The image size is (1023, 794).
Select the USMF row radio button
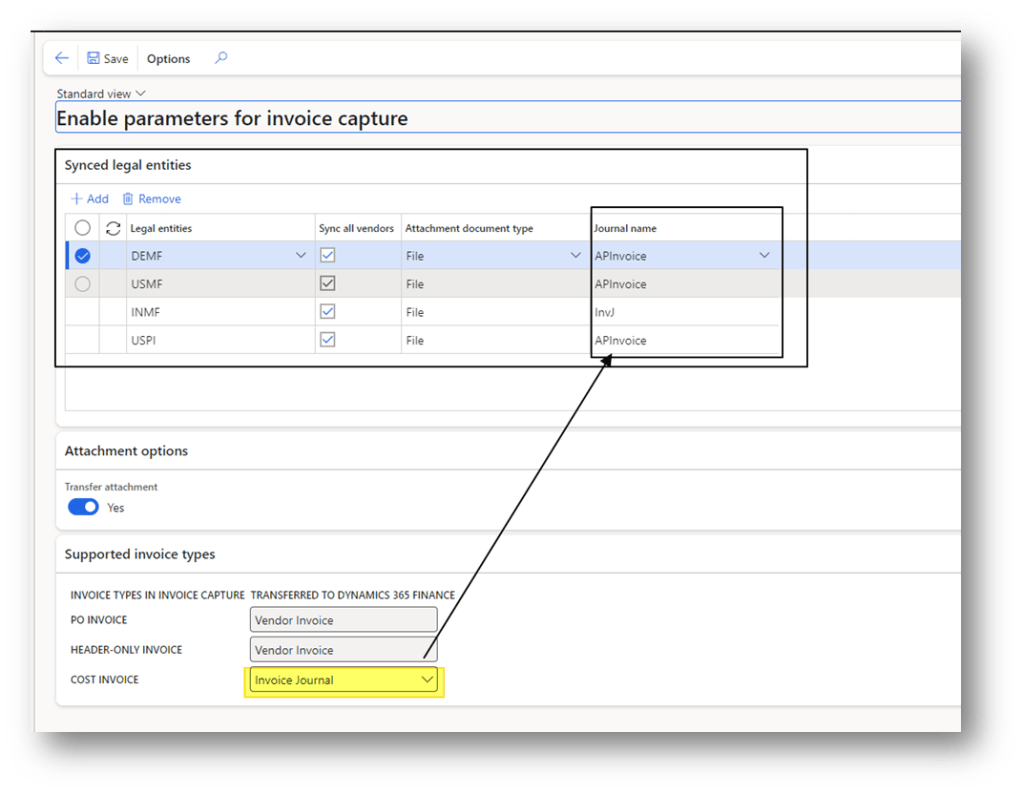83,284
